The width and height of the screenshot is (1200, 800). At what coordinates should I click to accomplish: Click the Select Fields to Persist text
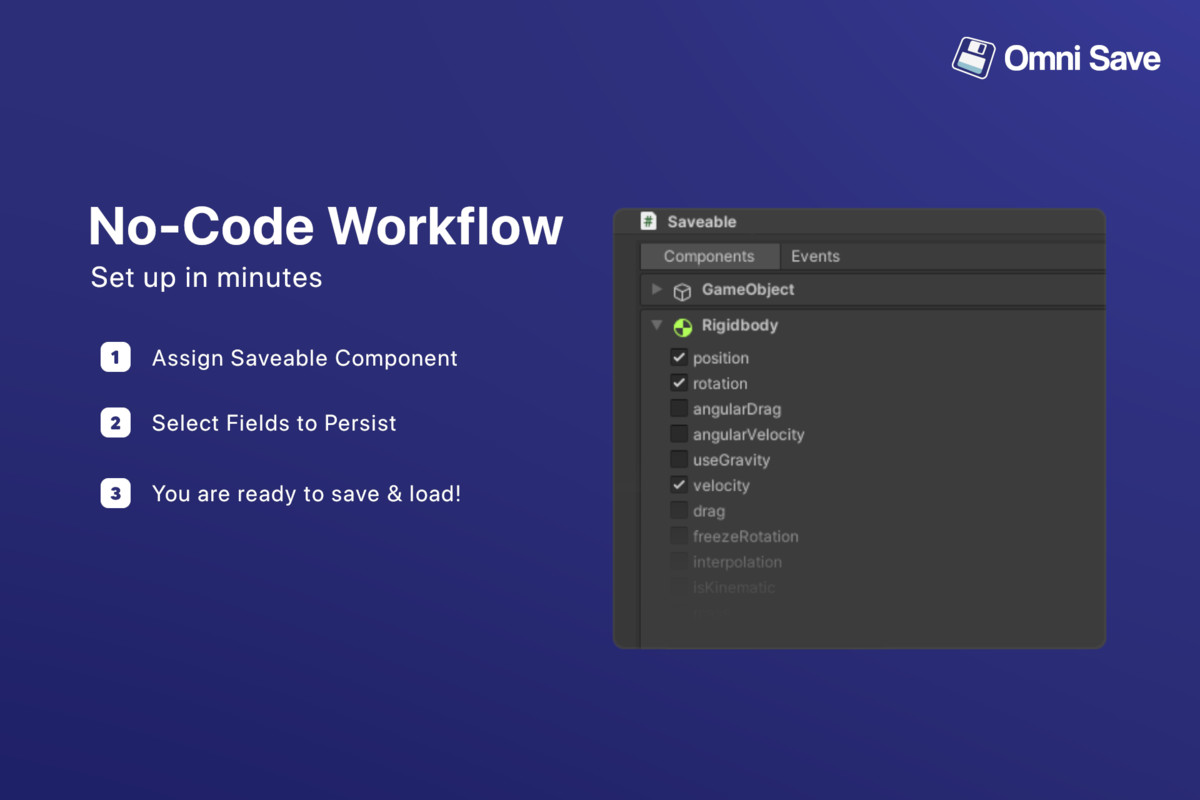[274, 423]
